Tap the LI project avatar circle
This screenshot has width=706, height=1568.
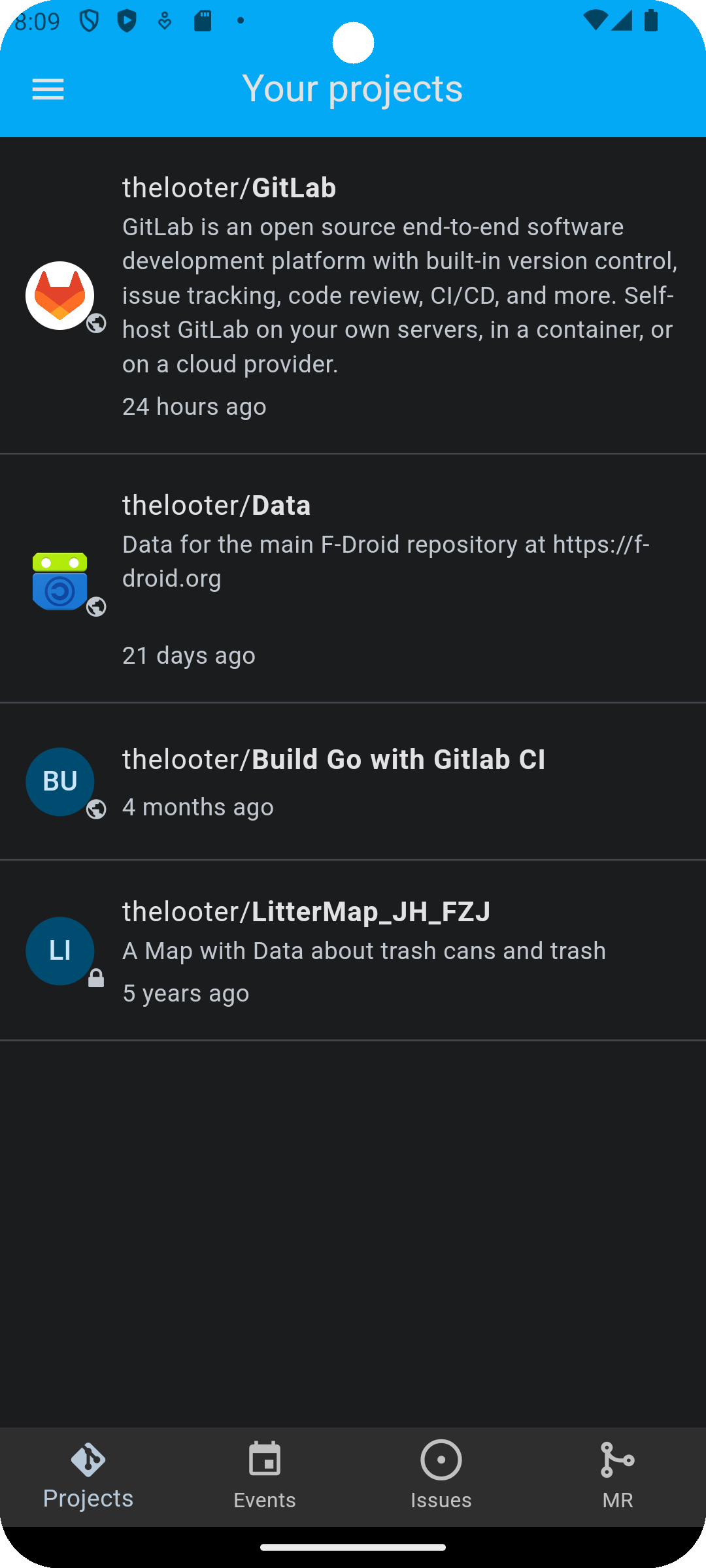[x=59, y=951]
